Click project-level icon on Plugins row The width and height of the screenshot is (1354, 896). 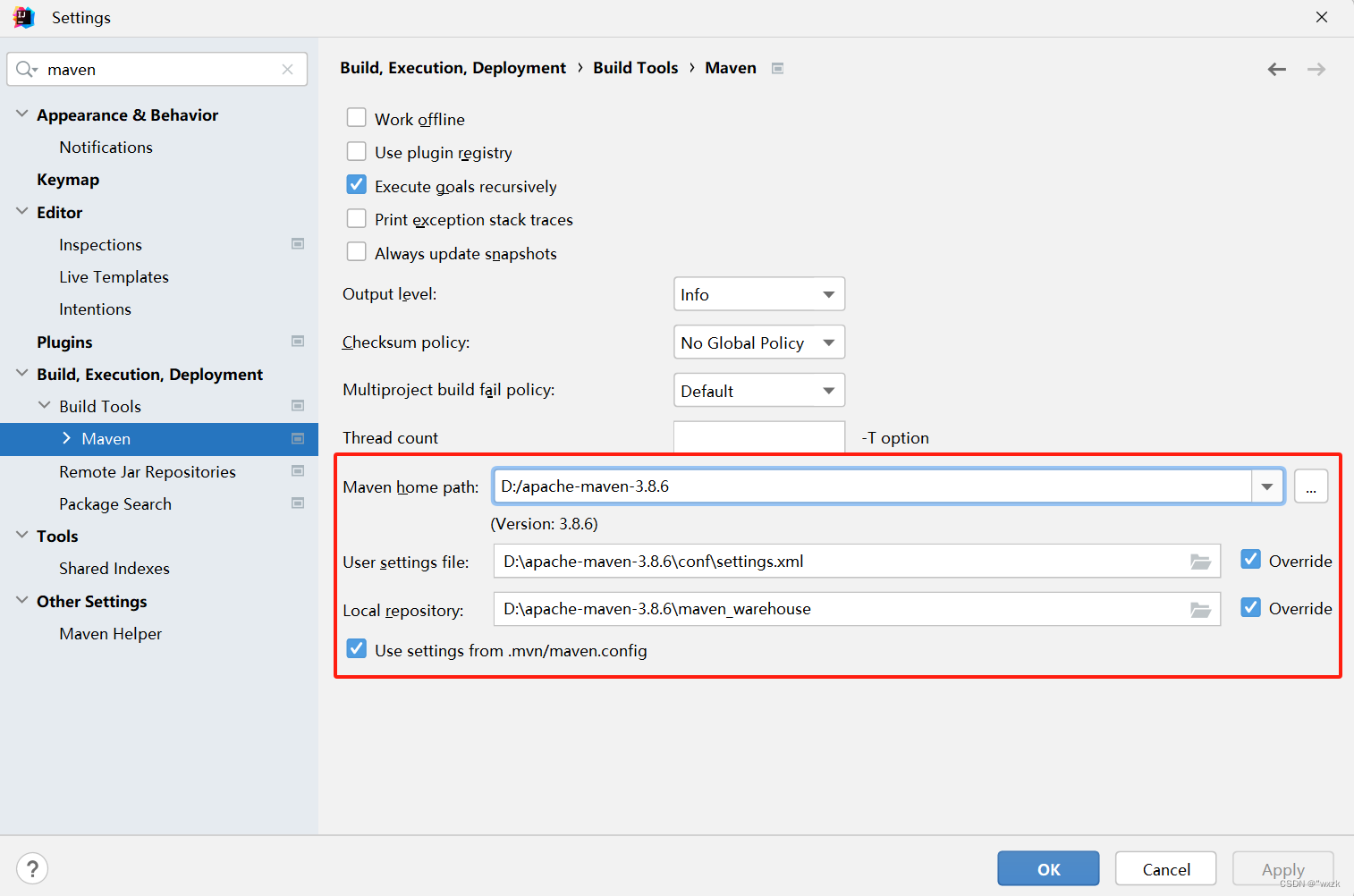pyautogui.click(x=298, y=341)
